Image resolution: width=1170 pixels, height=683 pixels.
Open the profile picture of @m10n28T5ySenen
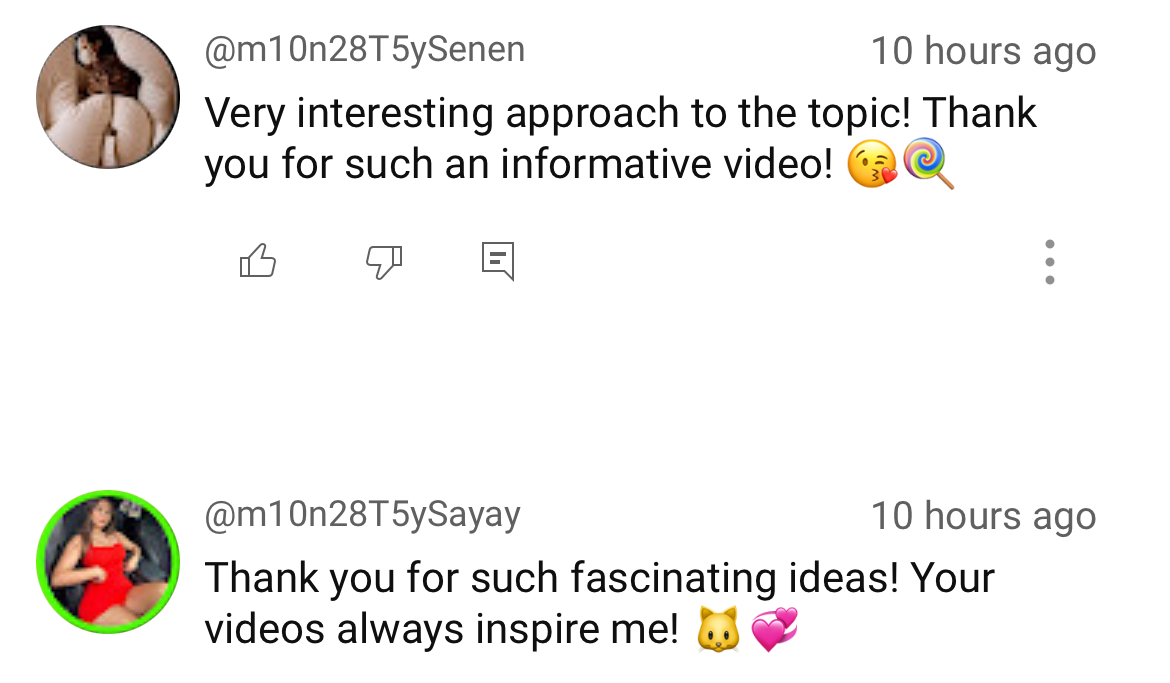pyautogui.click(x=108, y=97)
